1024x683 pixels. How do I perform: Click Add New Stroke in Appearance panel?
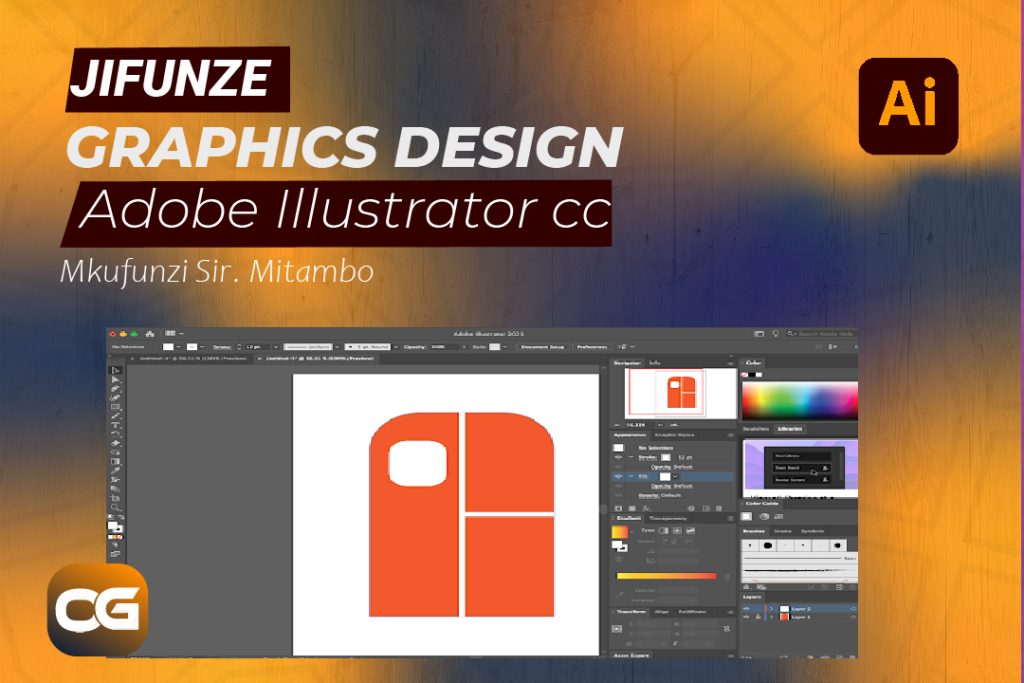[618, 508]
